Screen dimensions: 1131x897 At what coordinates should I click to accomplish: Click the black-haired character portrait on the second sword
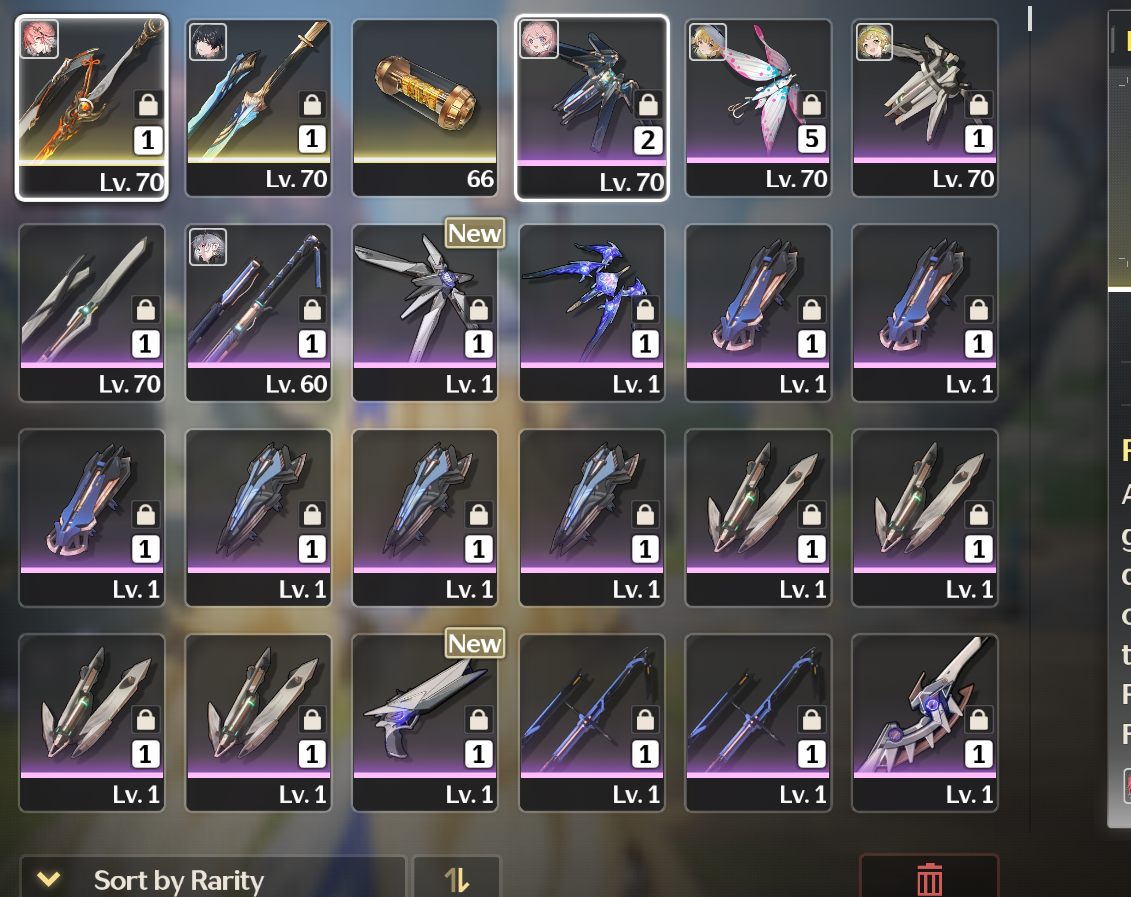coord(208,41)
